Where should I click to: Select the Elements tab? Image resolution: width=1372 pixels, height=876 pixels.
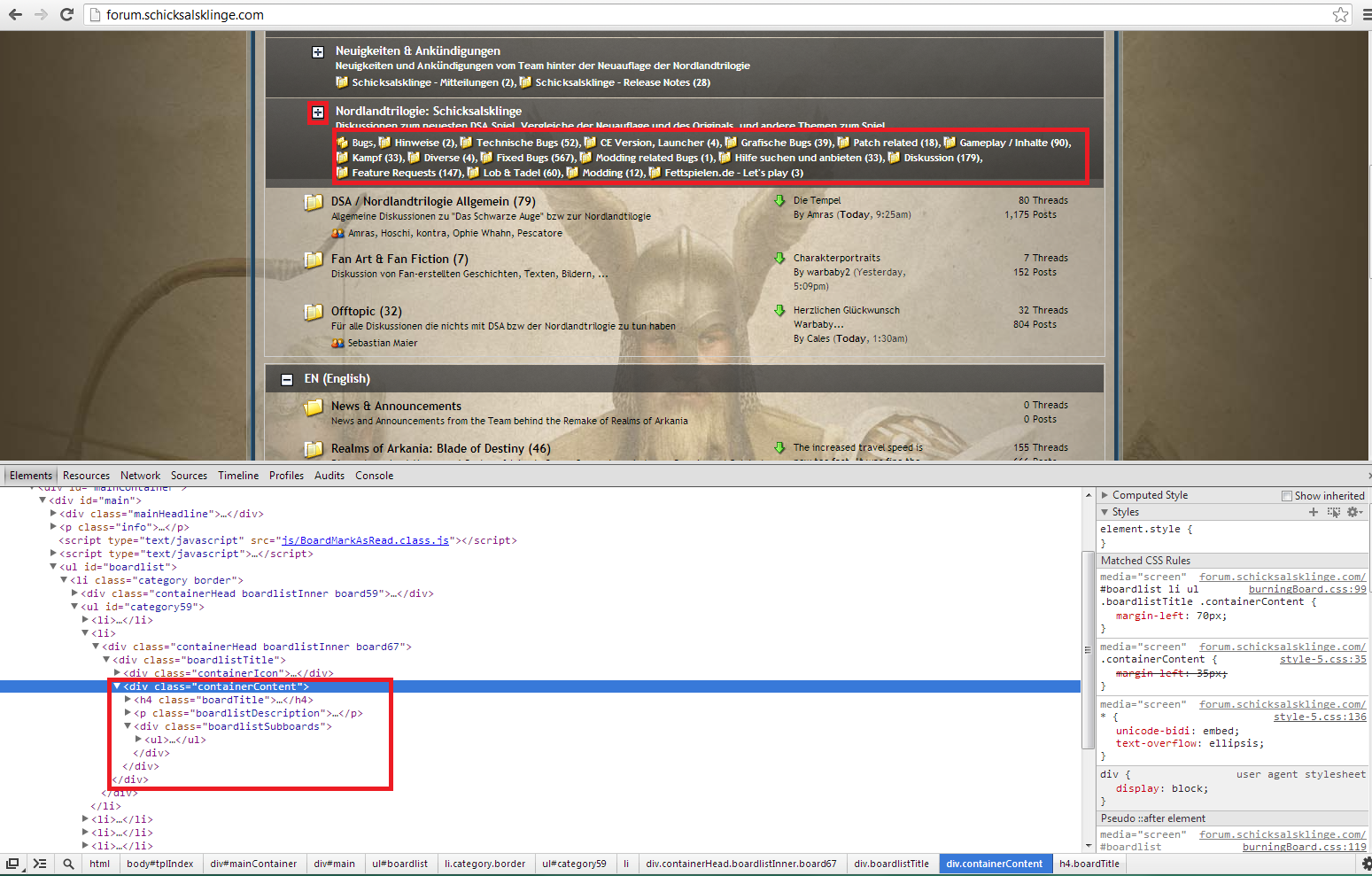coord(31,476)
